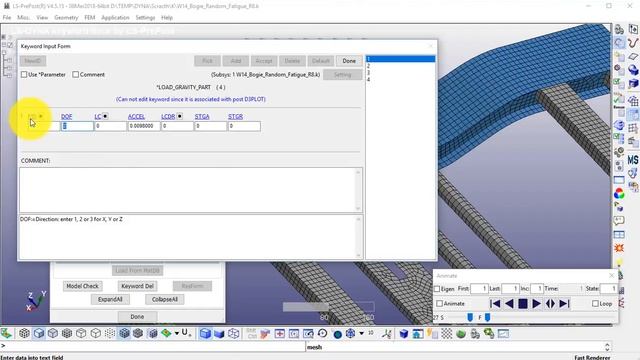Focus the DOF input field
This screenshot has height=360, width=640.
pyautogui.click(x=77, y=126)
